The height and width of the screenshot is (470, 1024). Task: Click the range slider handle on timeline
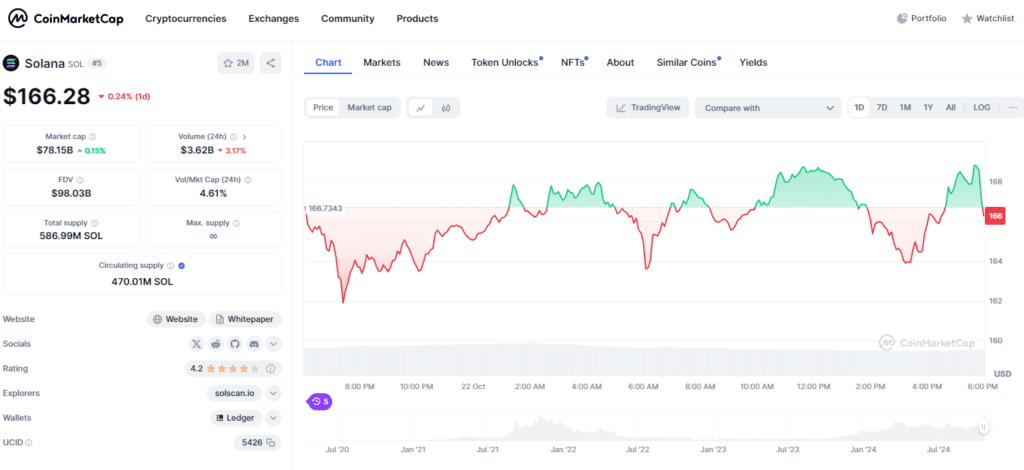click(x=983, y=427)
